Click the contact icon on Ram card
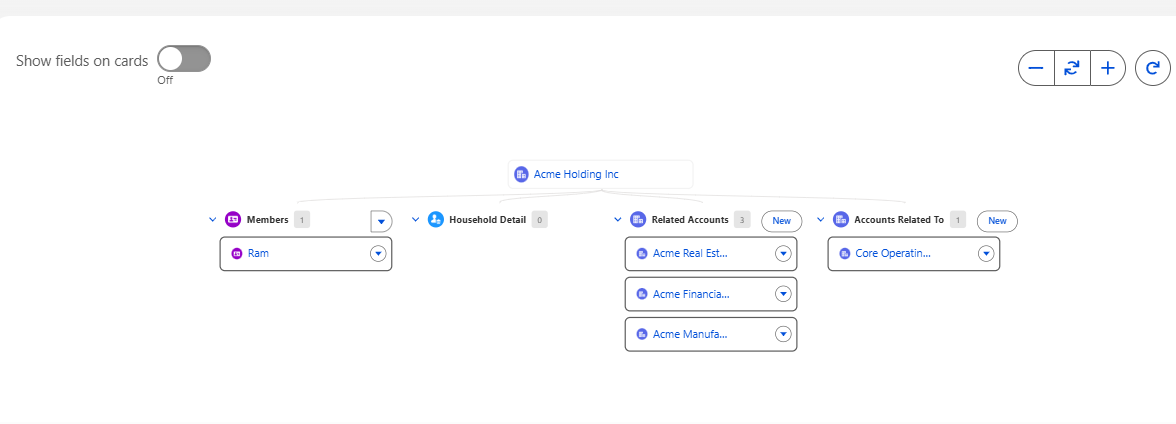The height and width of the screenshot is (424, 1176). pos(237,254)
